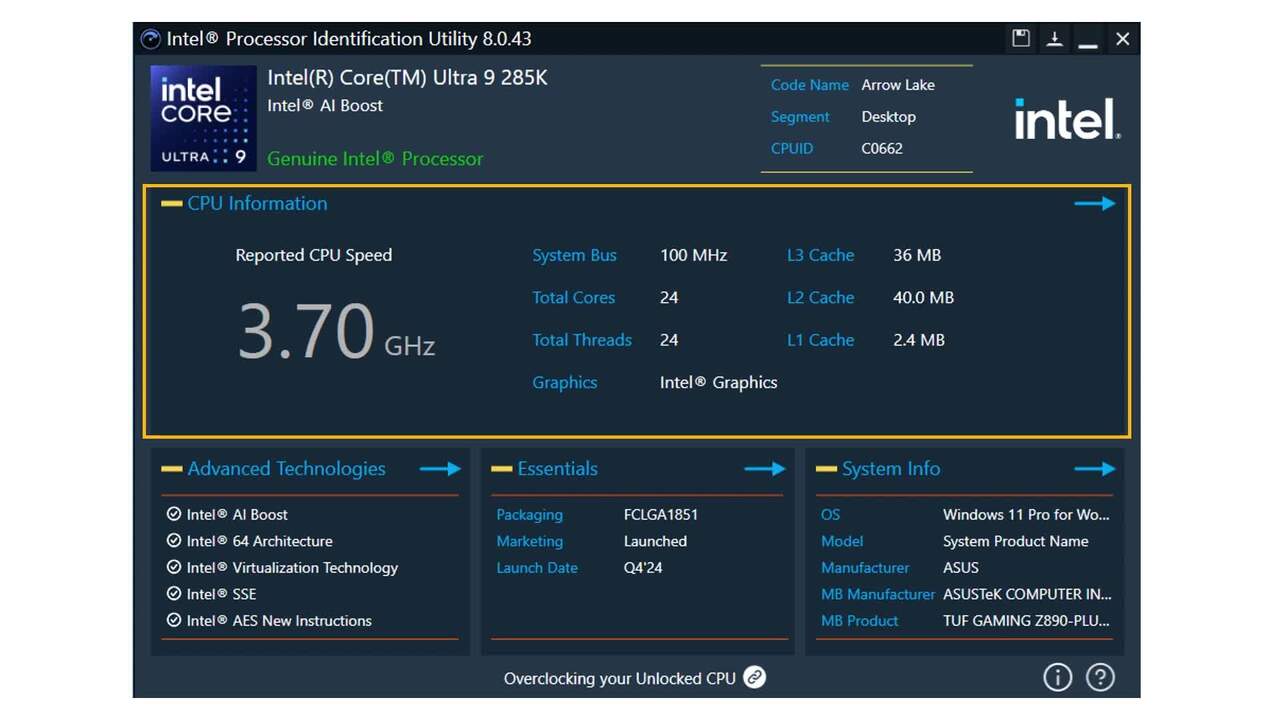This screenshot has width=1280, height=720.
Task: Expand Essentials panel with its arrow
Action: 765,468
